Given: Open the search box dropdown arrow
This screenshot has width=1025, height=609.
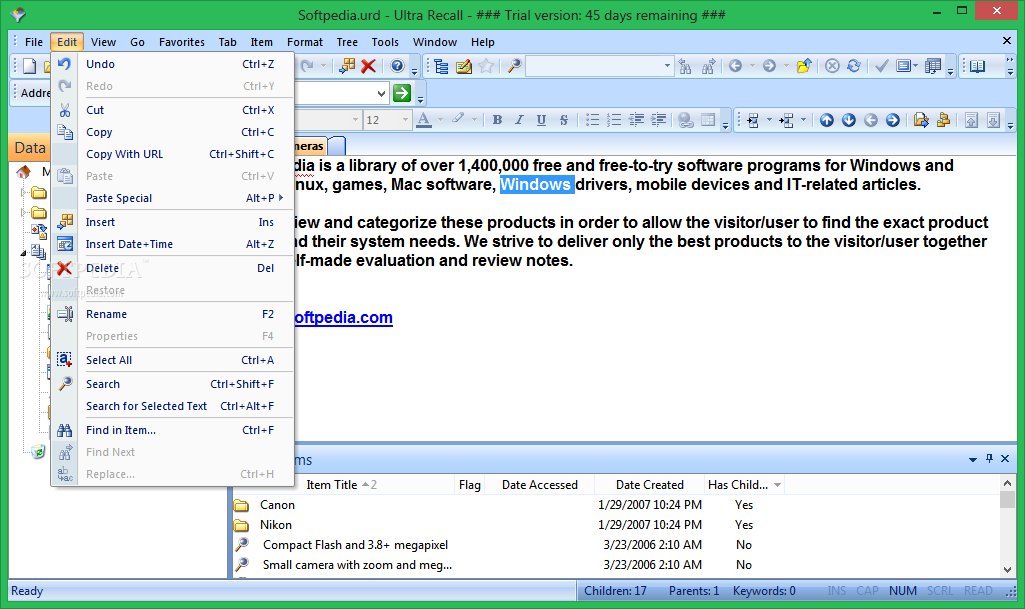Looking at the screenshot, I should click(x=667, y=66).
